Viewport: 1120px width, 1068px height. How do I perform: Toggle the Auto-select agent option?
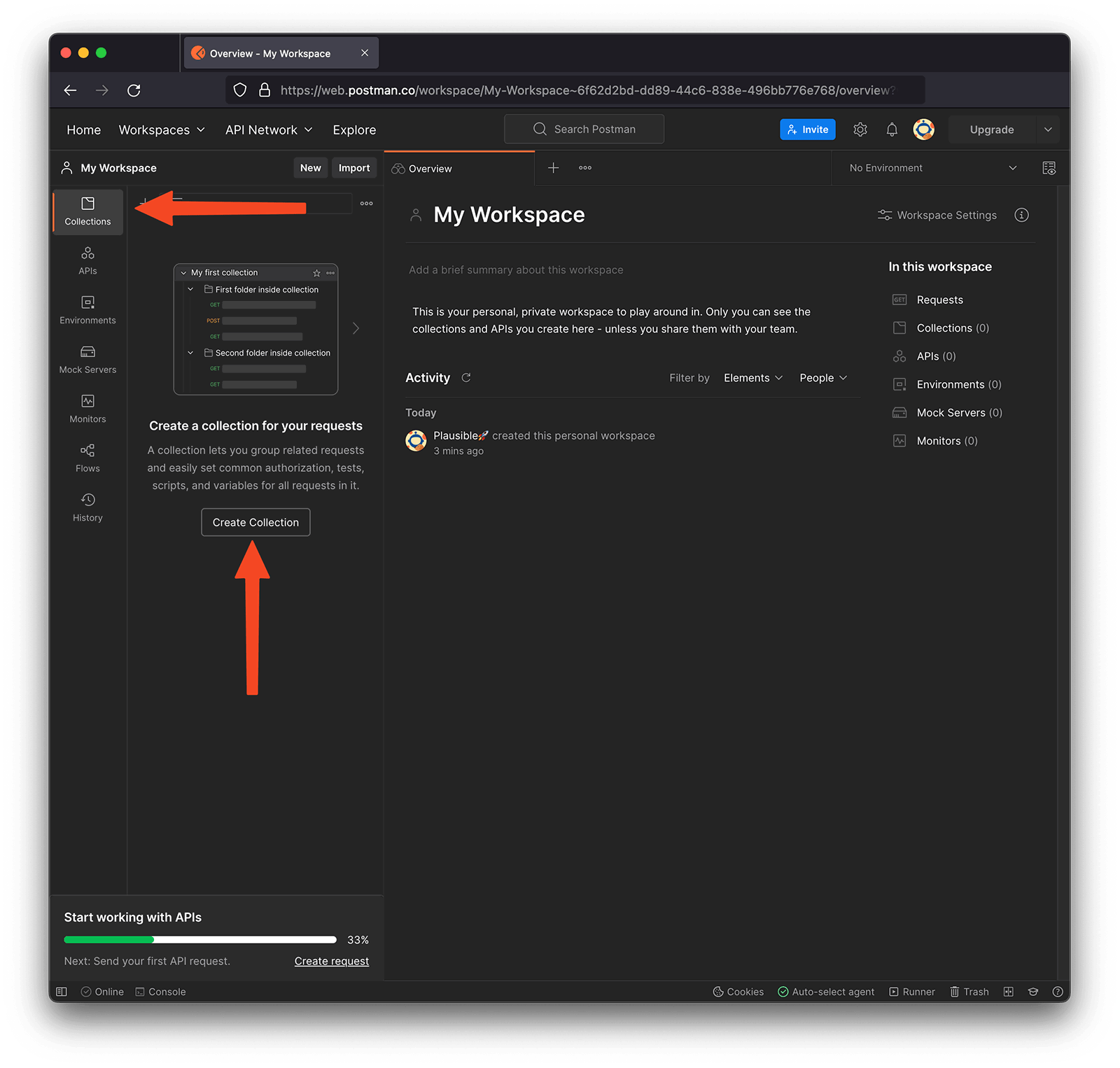tap(826, 992)
